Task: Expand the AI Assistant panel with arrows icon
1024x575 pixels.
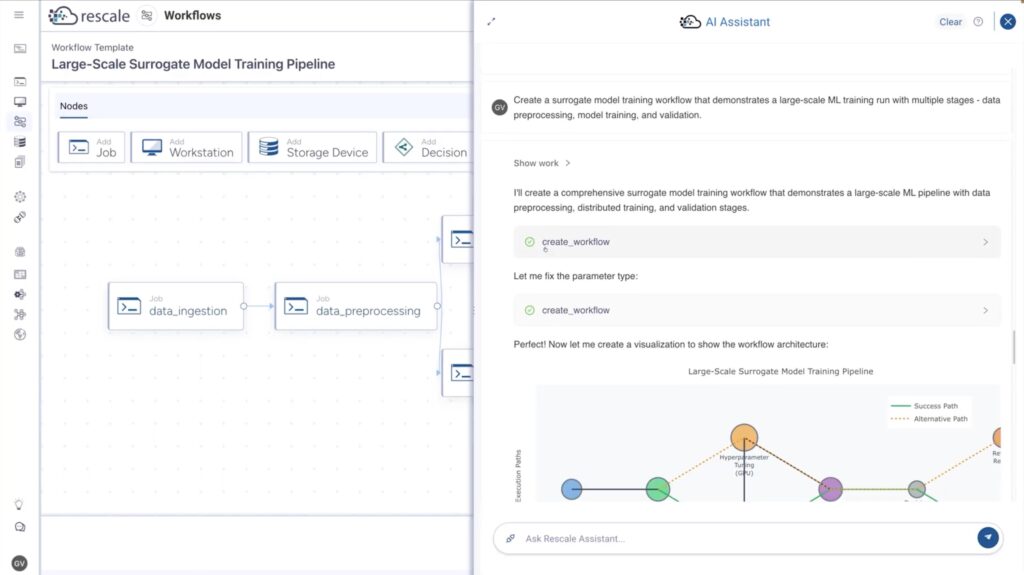Action: 491,22
